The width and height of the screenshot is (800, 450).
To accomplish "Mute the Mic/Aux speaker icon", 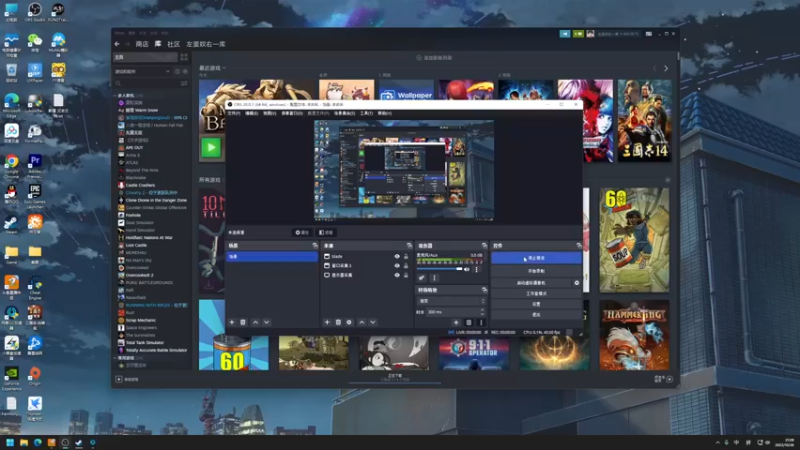I will (467, 269).
